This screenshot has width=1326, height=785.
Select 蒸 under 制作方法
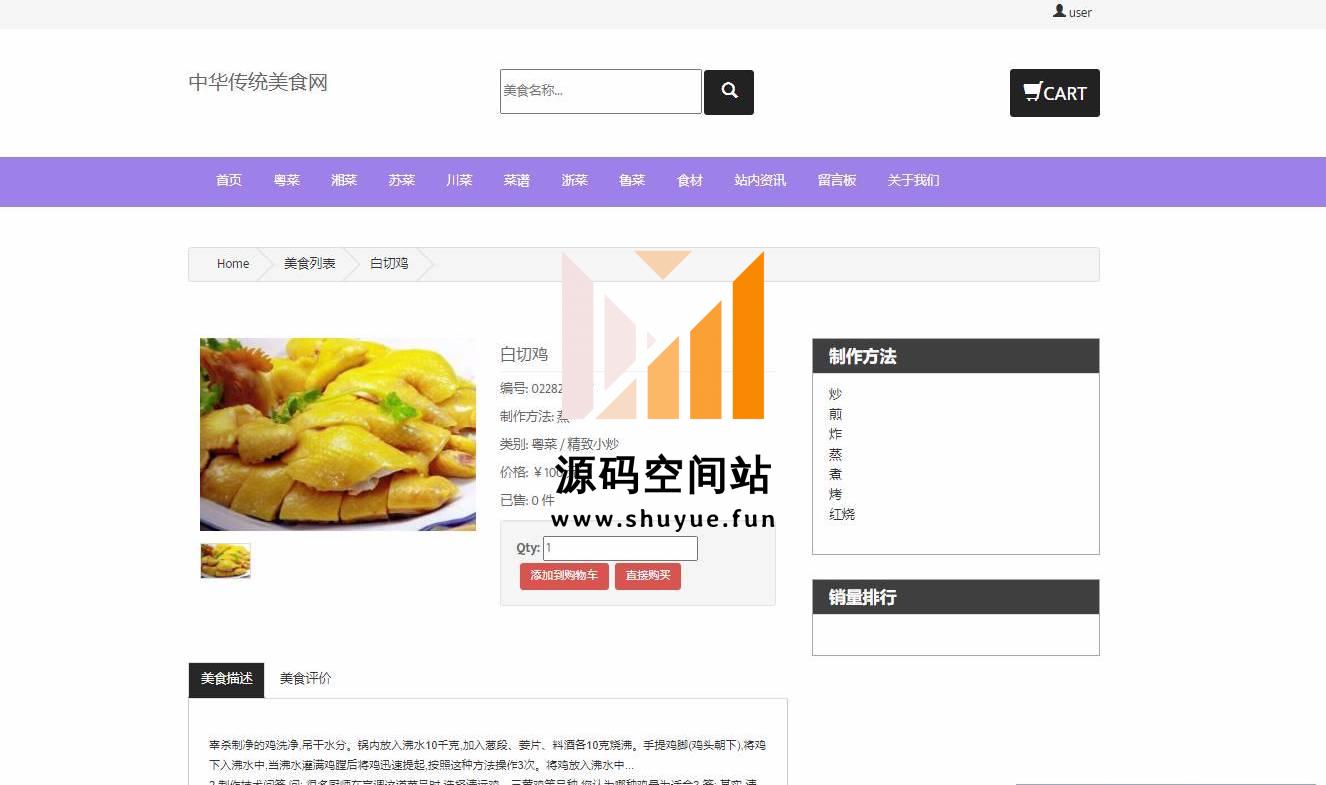point(835,454)
